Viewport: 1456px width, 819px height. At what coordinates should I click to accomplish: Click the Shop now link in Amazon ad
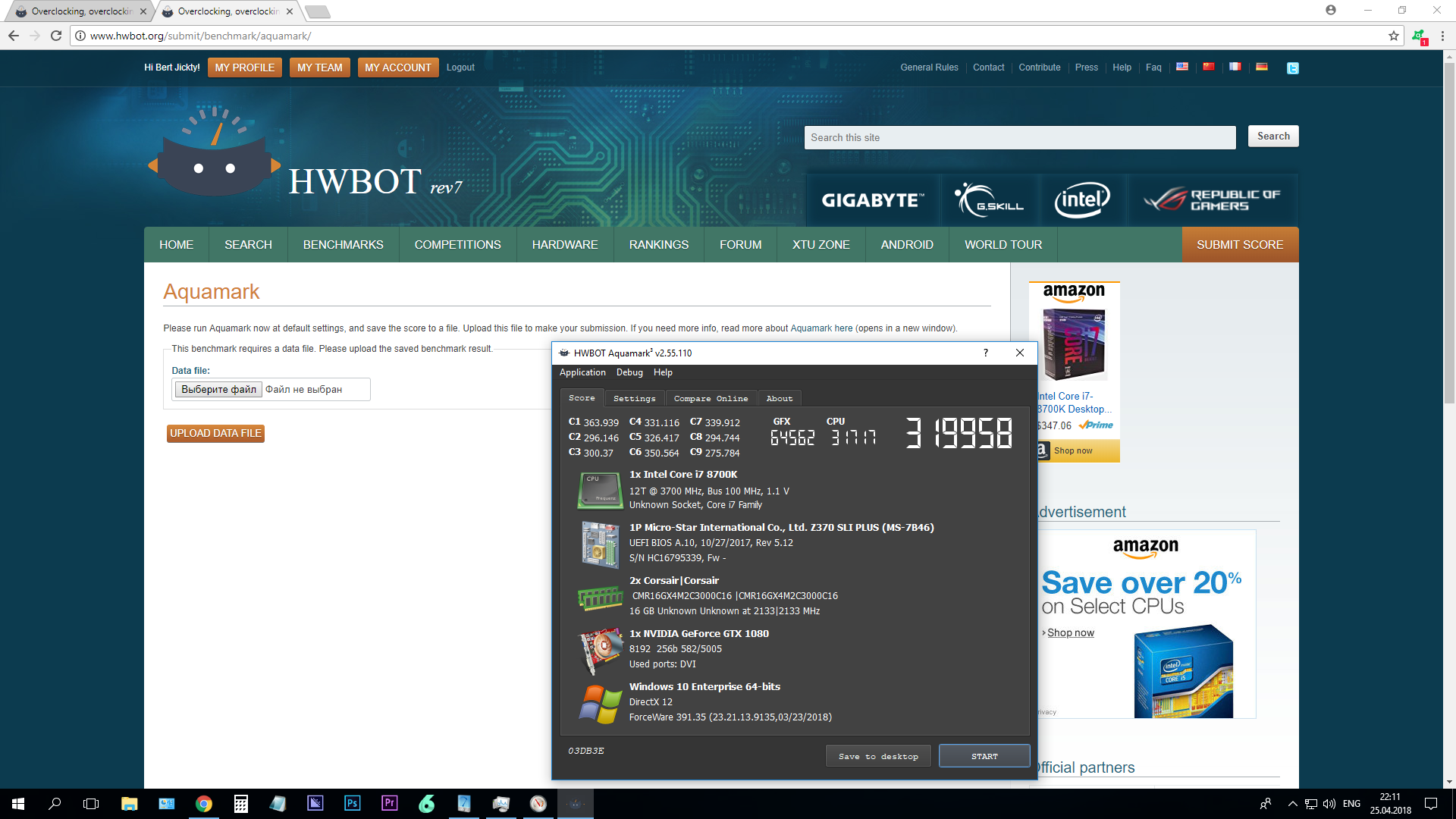(x=1070, y=632)
